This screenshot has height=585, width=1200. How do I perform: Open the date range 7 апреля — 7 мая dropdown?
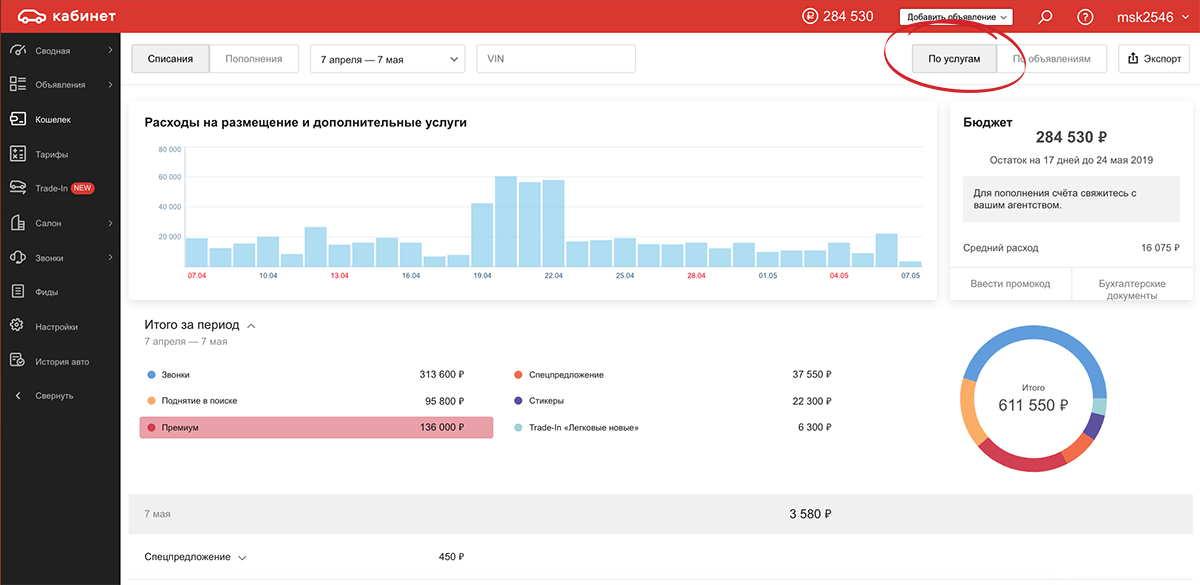[387, 59]
